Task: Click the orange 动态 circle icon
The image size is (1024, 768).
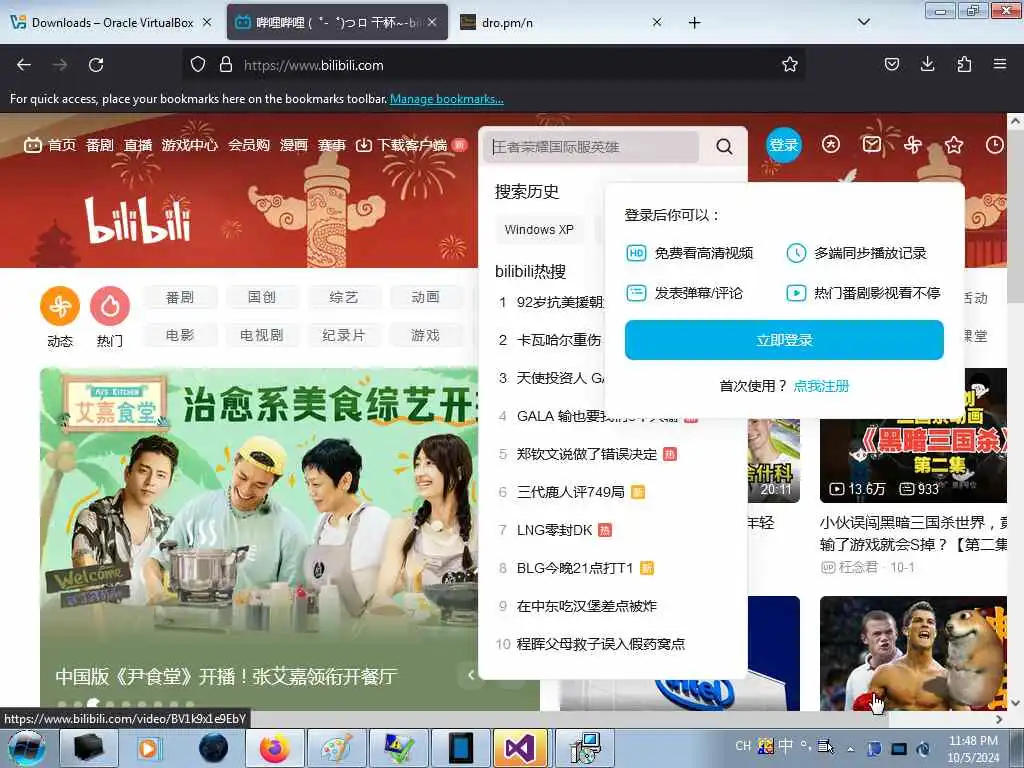Action: [60, 306]
